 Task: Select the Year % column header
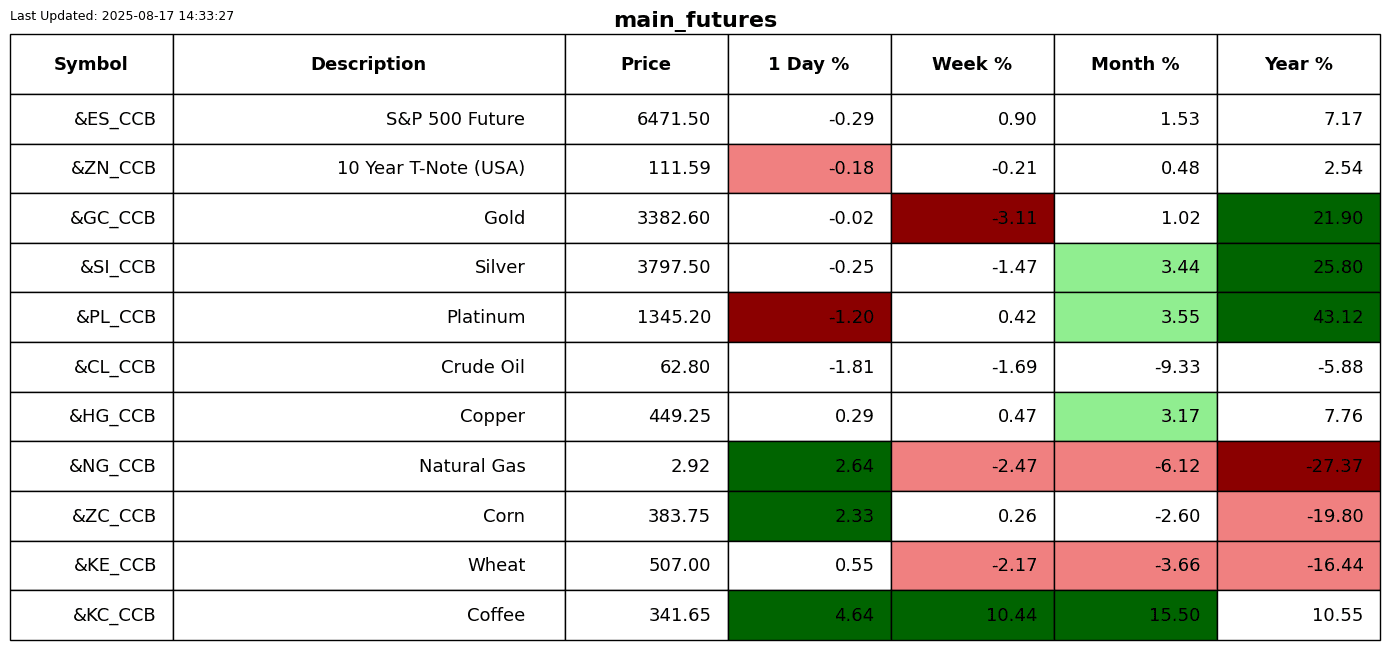[x=1298, y=65]
